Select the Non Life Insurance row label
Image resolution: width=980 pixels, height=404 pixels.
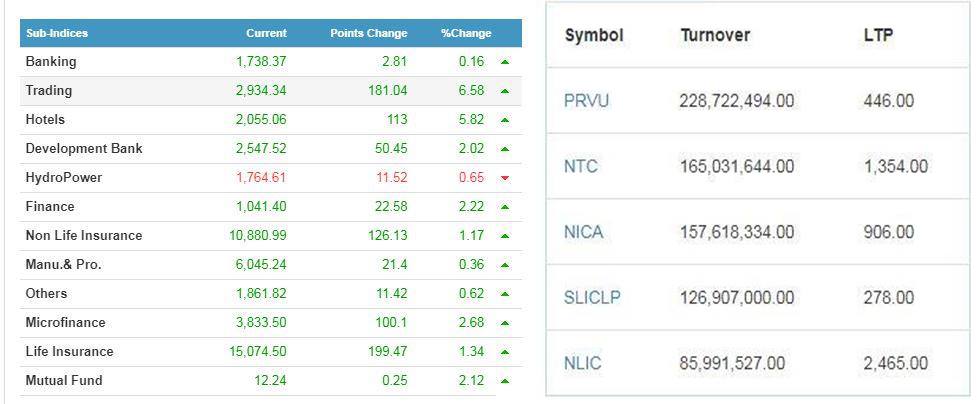(84, 236)
